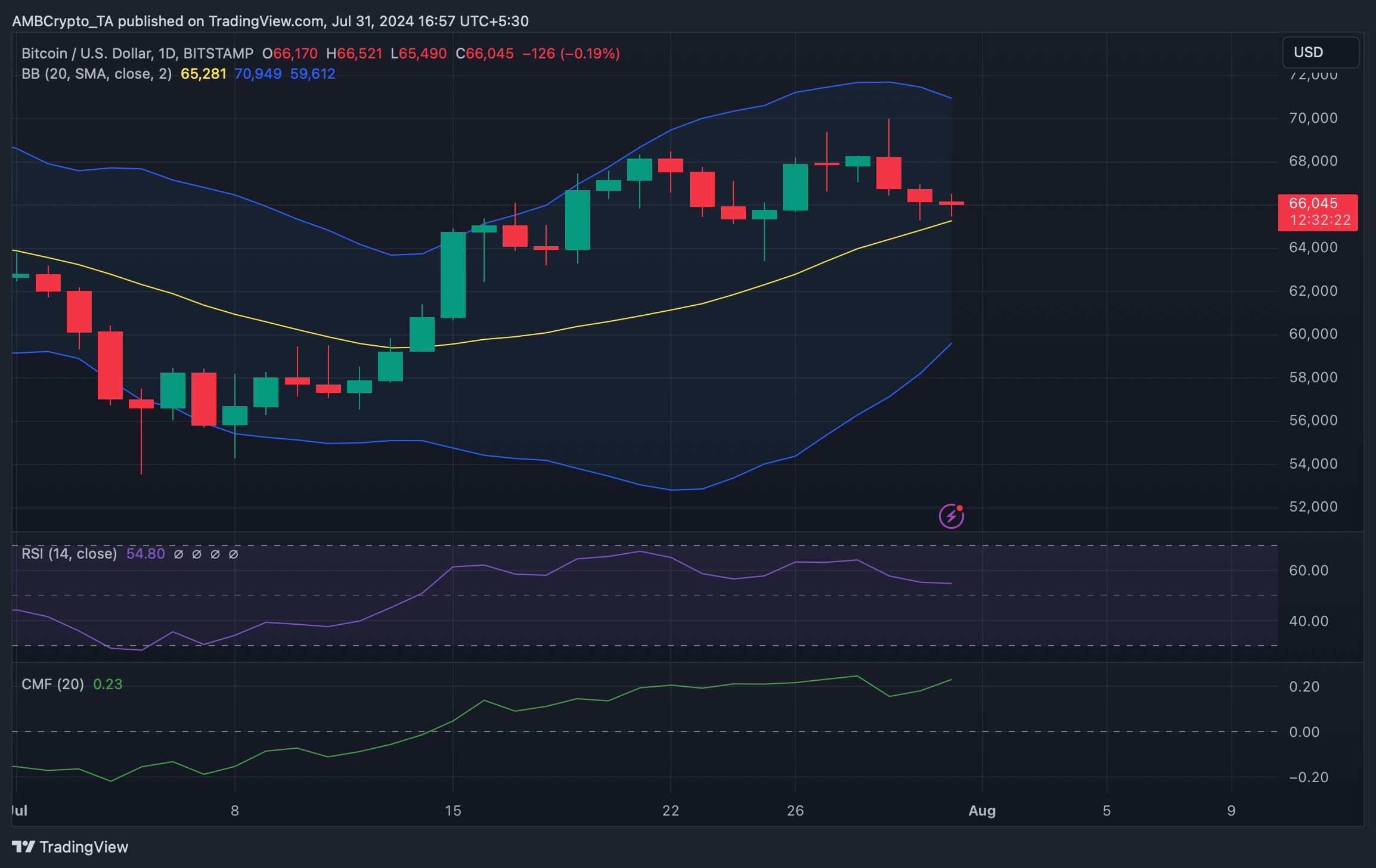Viewport: 1376px width, 868px height.
Task: Click the 15 date label on time axis
Action: pyautogui.click(x=453, y=811)
